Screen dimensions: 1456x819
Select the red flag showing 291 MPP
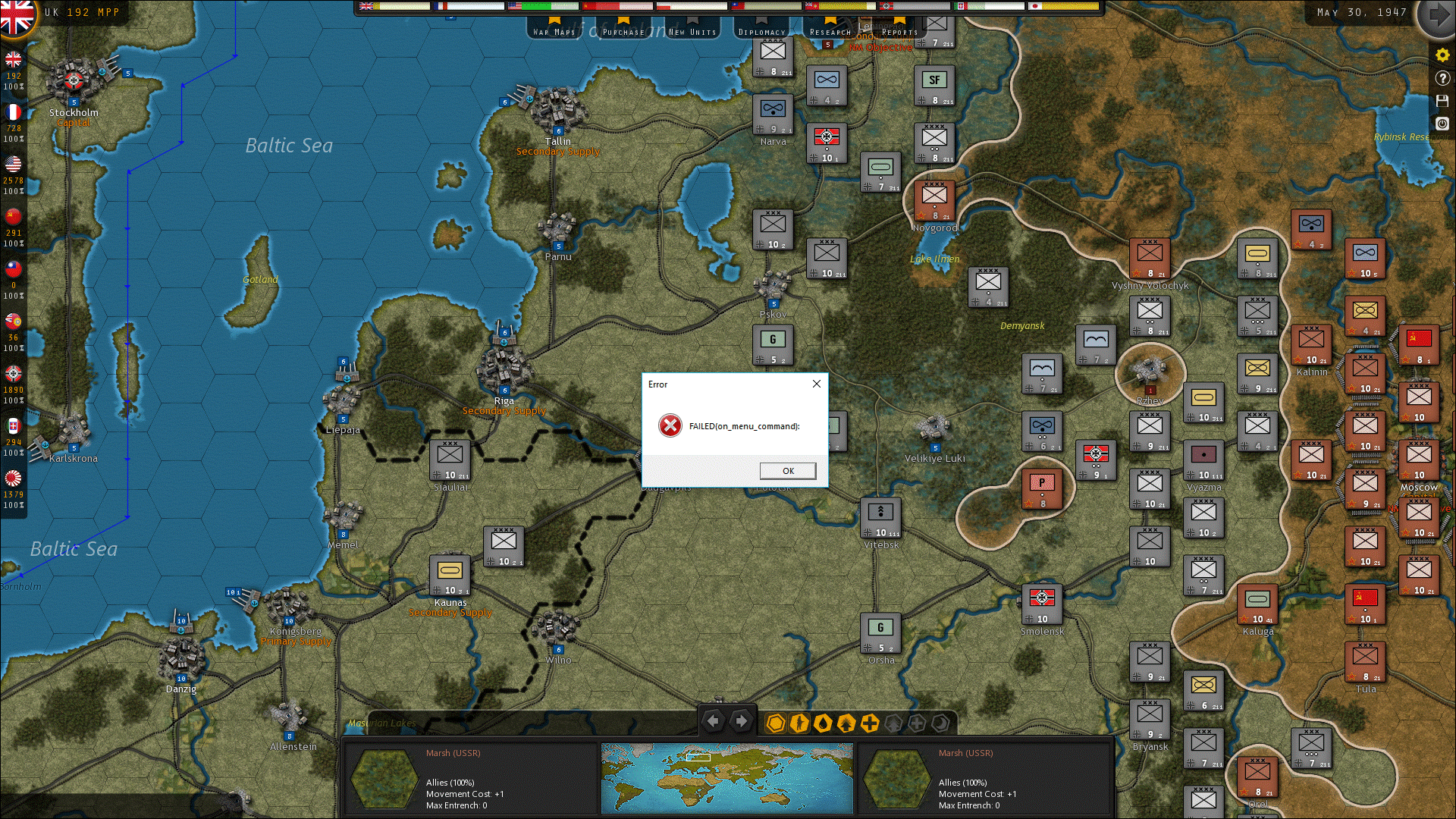tap(14, 217)
